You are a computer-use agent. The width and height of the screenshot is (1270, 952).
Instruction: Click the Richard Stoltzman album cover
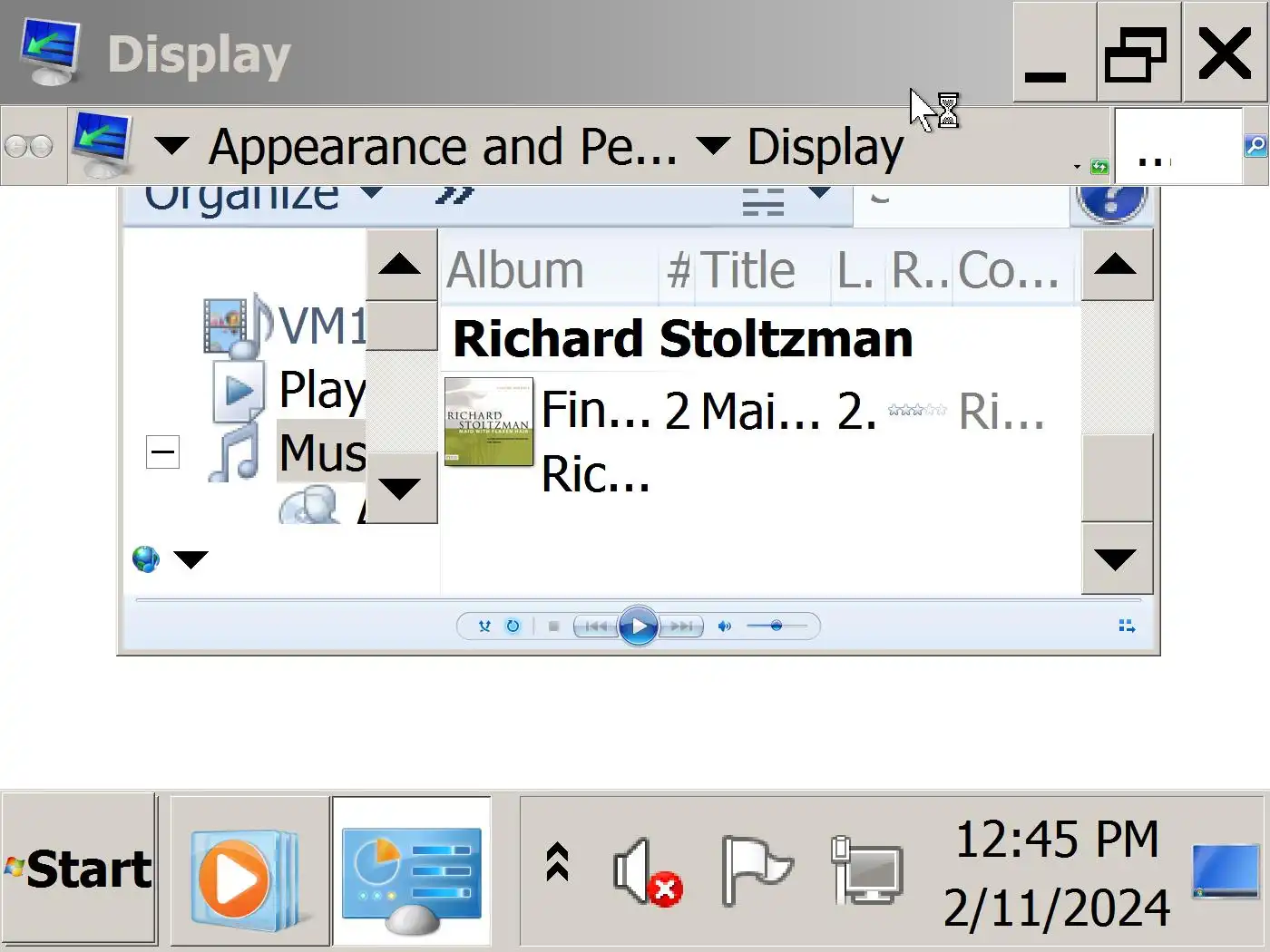(x=489, y=422)
